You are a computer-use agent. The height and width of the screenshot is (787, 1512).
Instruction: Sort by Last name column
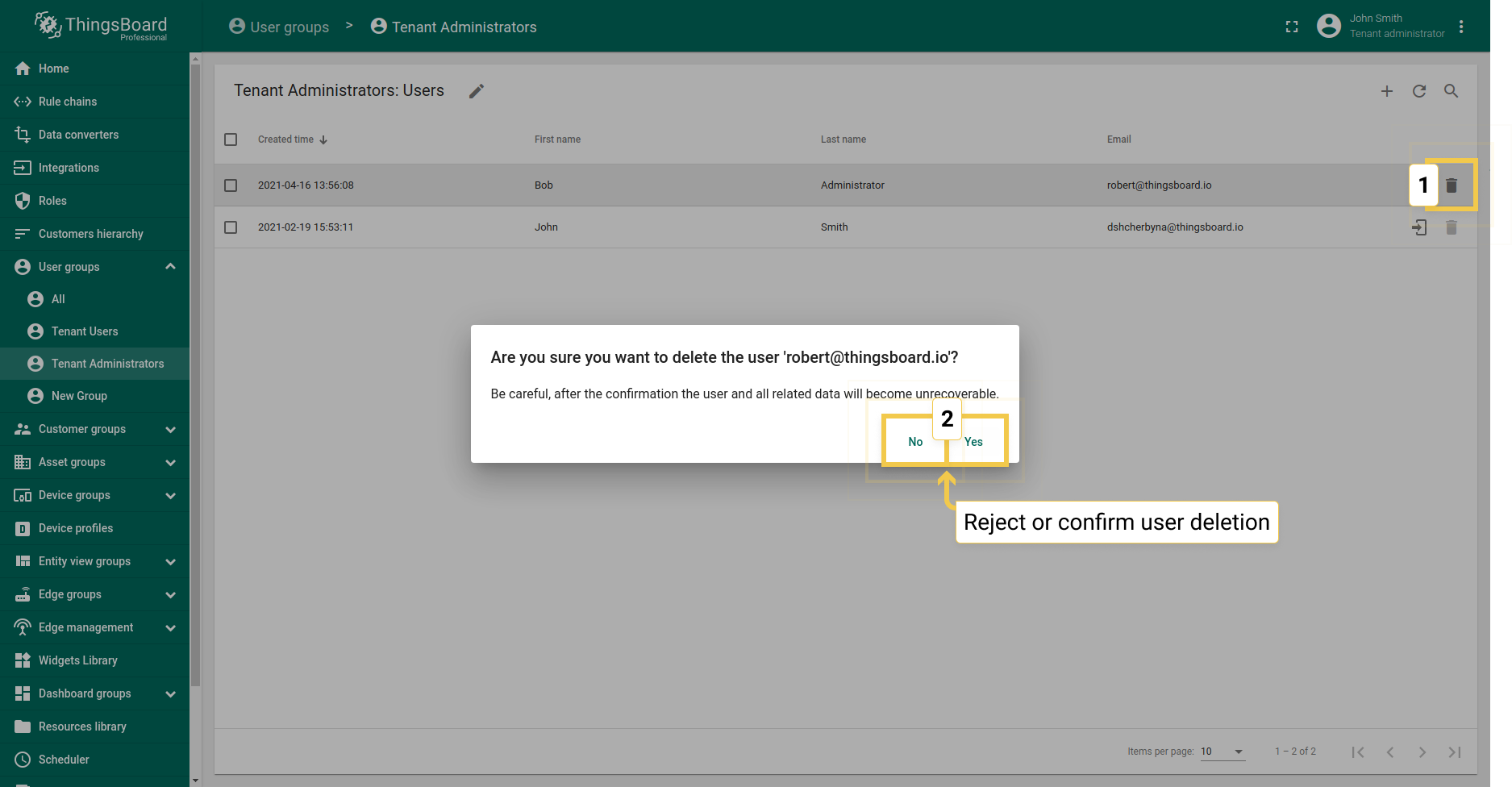coord(843,139)
